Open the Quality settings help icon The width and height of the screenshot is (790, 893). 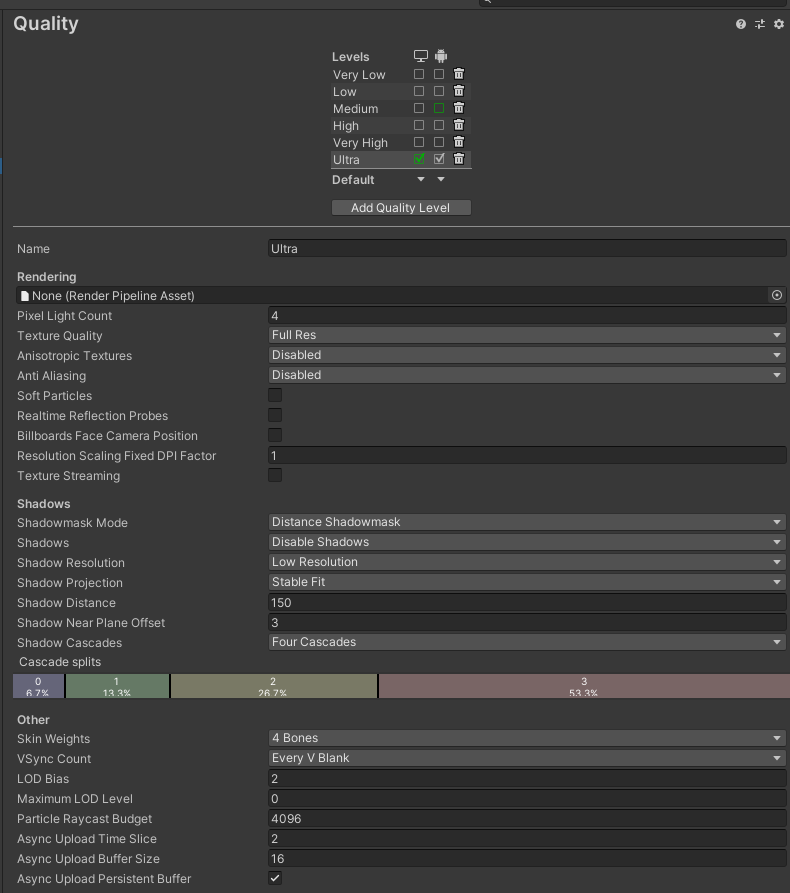741,24
